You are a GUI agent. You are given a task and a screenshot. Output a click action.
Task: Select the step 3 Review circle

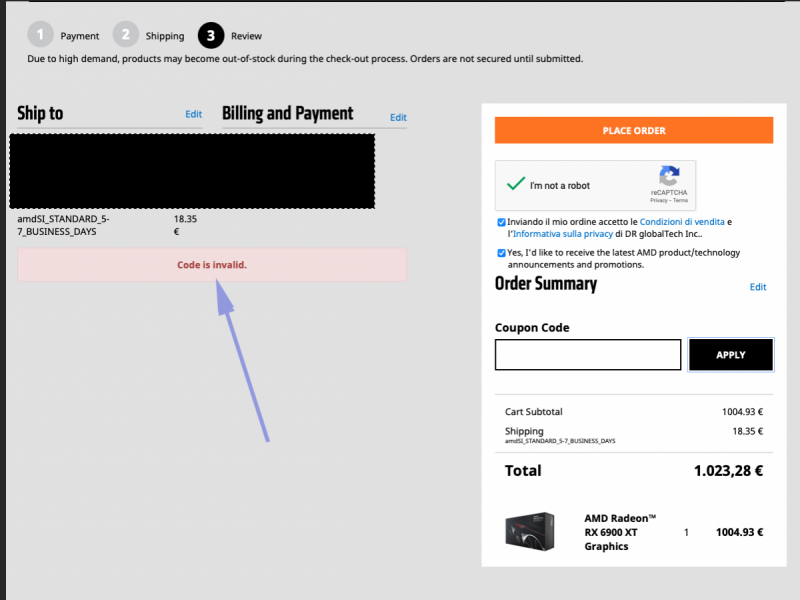tap(211, 35)
